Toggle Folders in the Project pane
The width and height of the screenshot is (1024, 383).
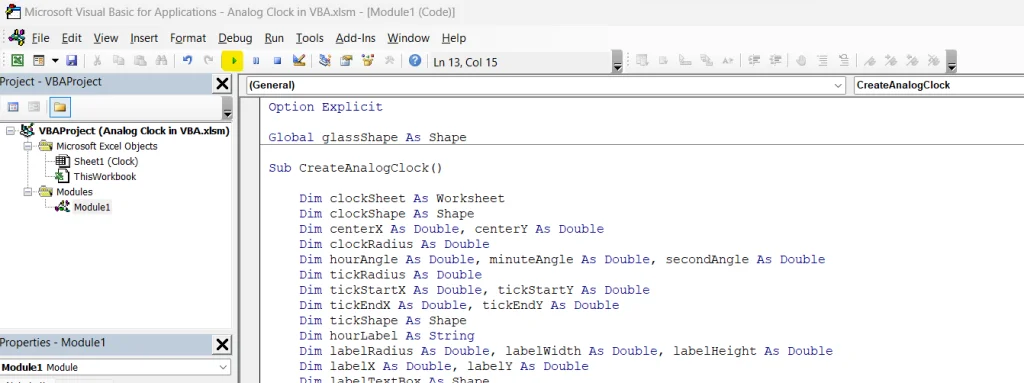coord(60,107)
